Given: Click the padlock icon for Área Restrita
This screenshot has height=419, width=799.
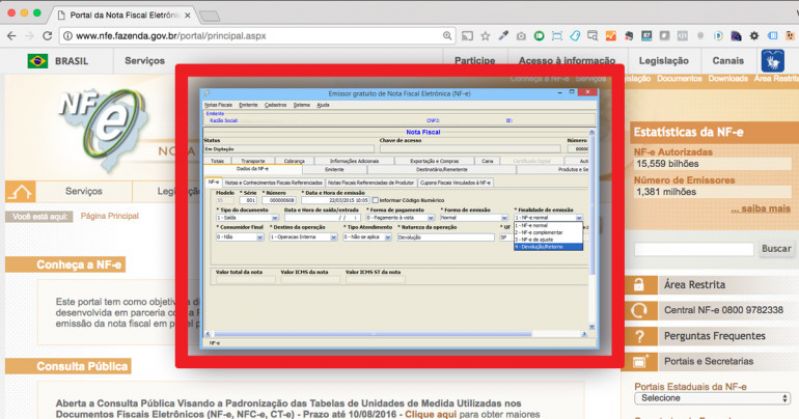Looking at the screenshot, I should [x=639, y=284].
